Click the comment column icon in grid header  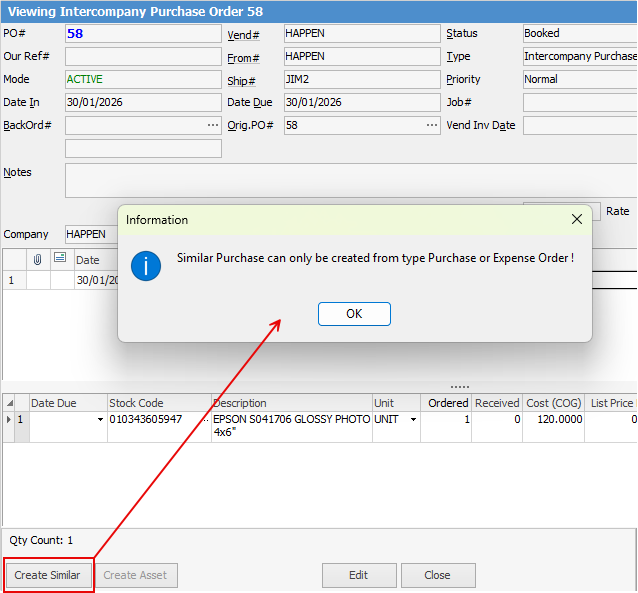[x=60, y=259]
